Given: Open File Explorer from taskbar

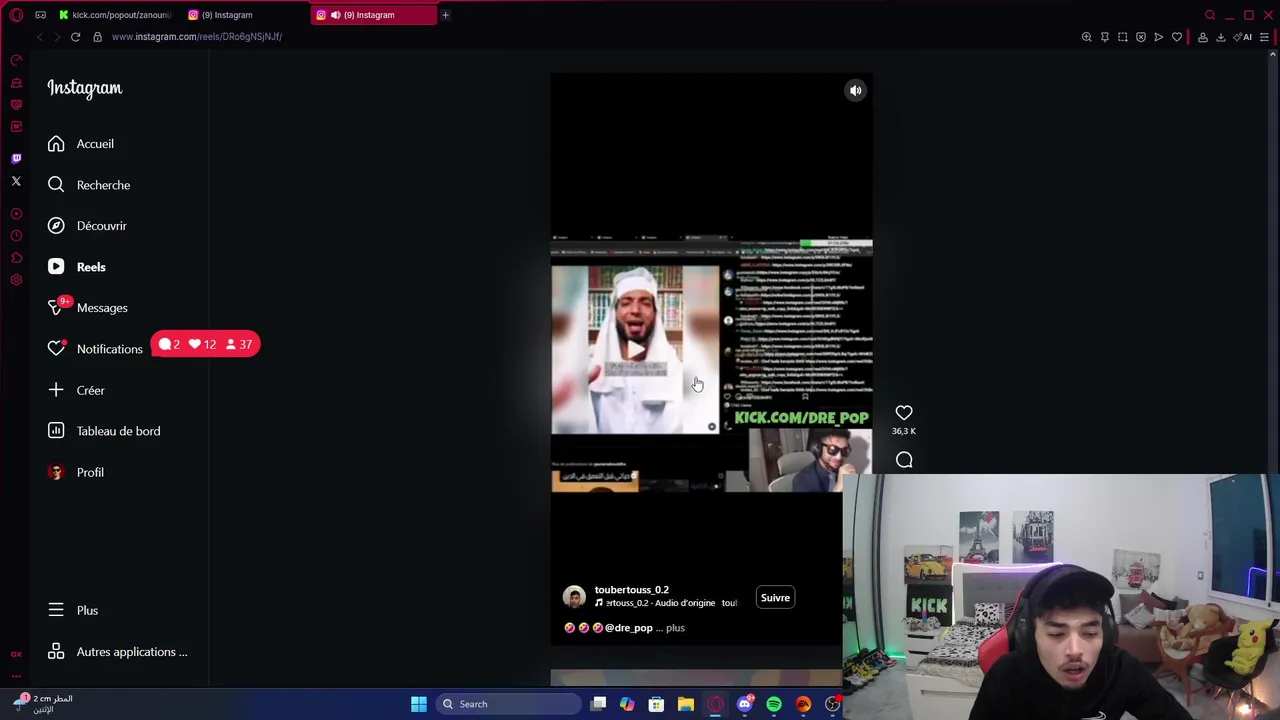Looking at the screenshot, I should tap(686, 704).
